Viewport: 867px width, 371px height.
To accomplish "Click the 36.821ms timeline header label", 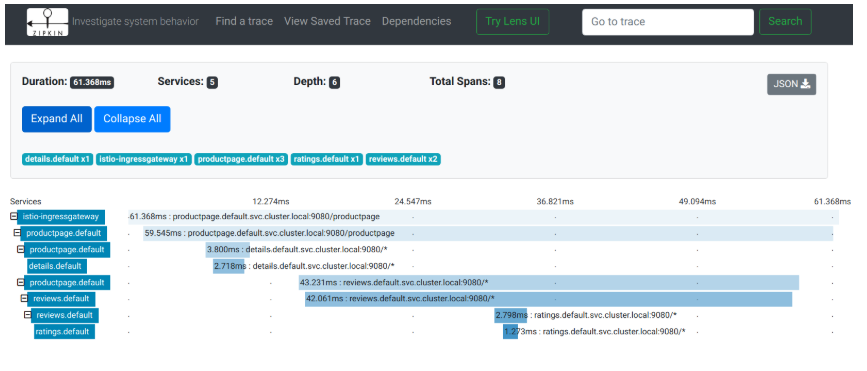I will click(555, 201).
